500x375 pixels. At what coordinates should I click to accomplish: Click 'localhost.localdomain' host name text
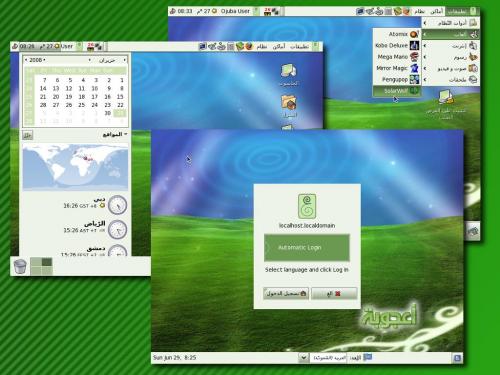click(x=307, y=226)
